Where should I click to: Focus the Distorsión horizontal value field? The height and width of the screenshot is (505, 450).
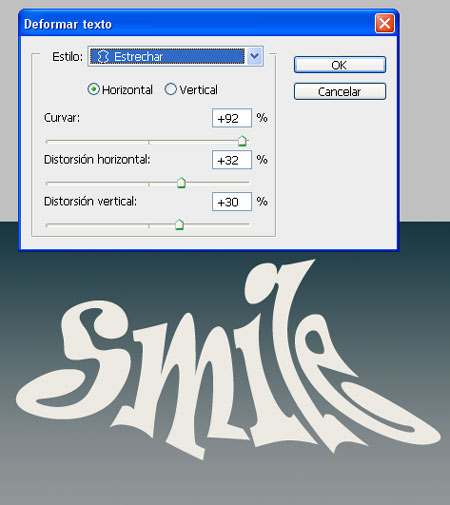(x=232, y=160)
